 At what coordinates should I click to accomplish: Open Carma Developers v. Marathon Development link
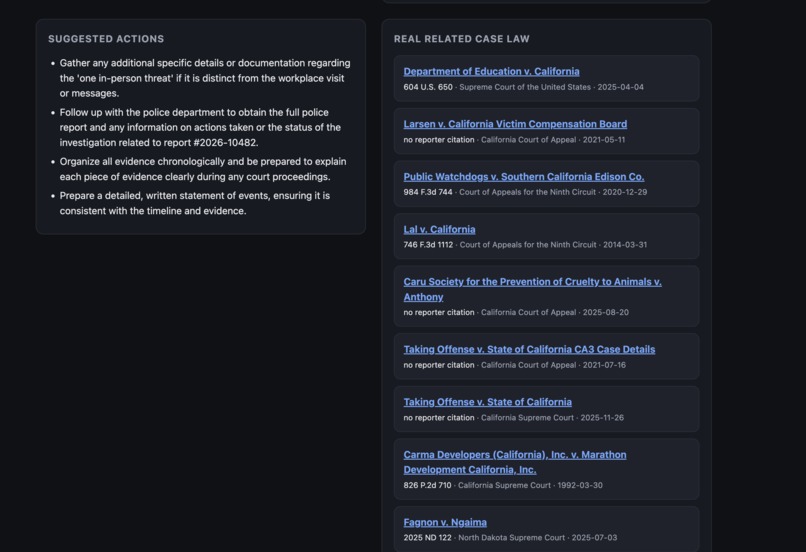coord(515,462)
